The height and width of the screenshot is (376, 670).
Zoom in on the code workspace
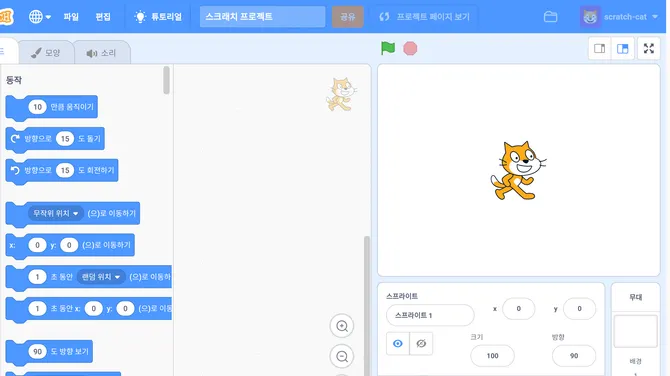coord(342,326)
